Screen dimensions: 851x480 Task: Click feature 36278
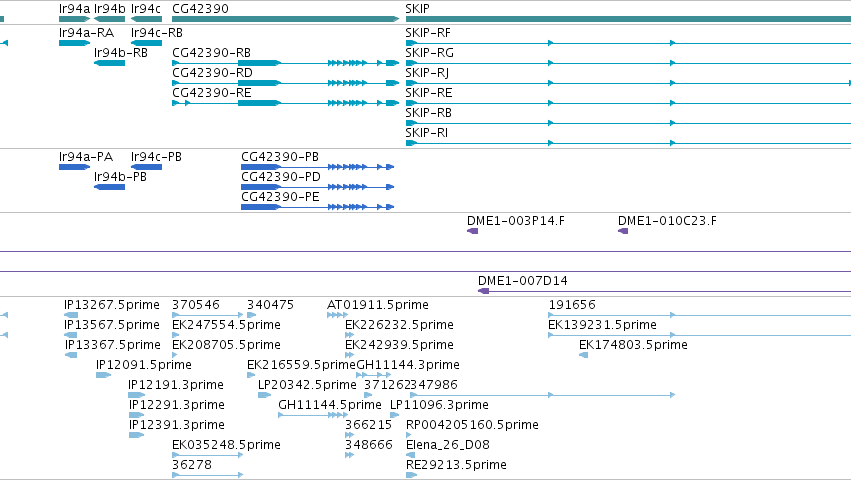coord(207,476)
